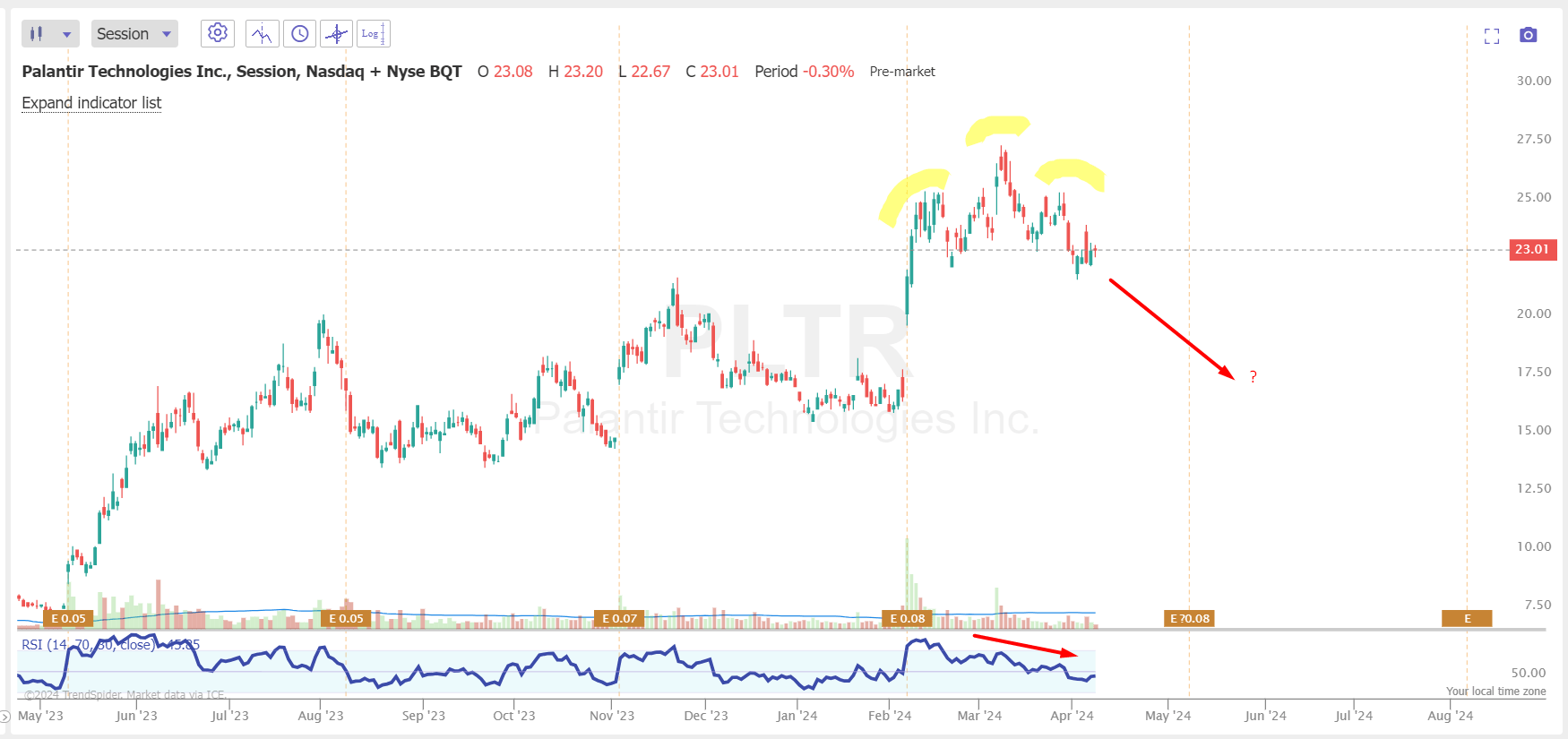1568x739 pixels.
Task: Click the 25.00 price axis label
Action: (x=1534, y=197)
